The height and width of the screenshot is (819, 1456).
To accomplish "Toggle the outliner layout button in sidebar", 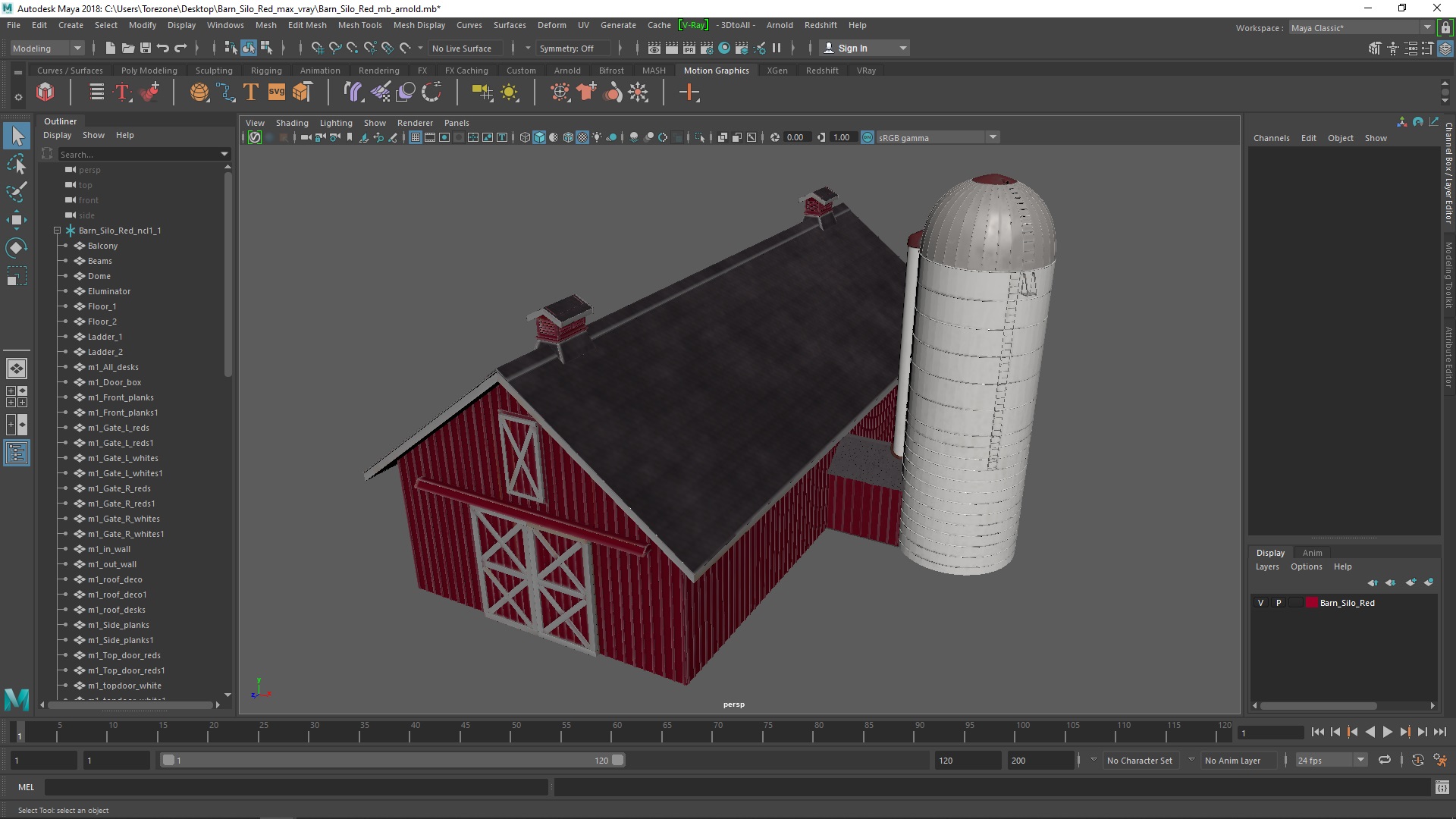I will pyautogui.click(x=16, y=453).
